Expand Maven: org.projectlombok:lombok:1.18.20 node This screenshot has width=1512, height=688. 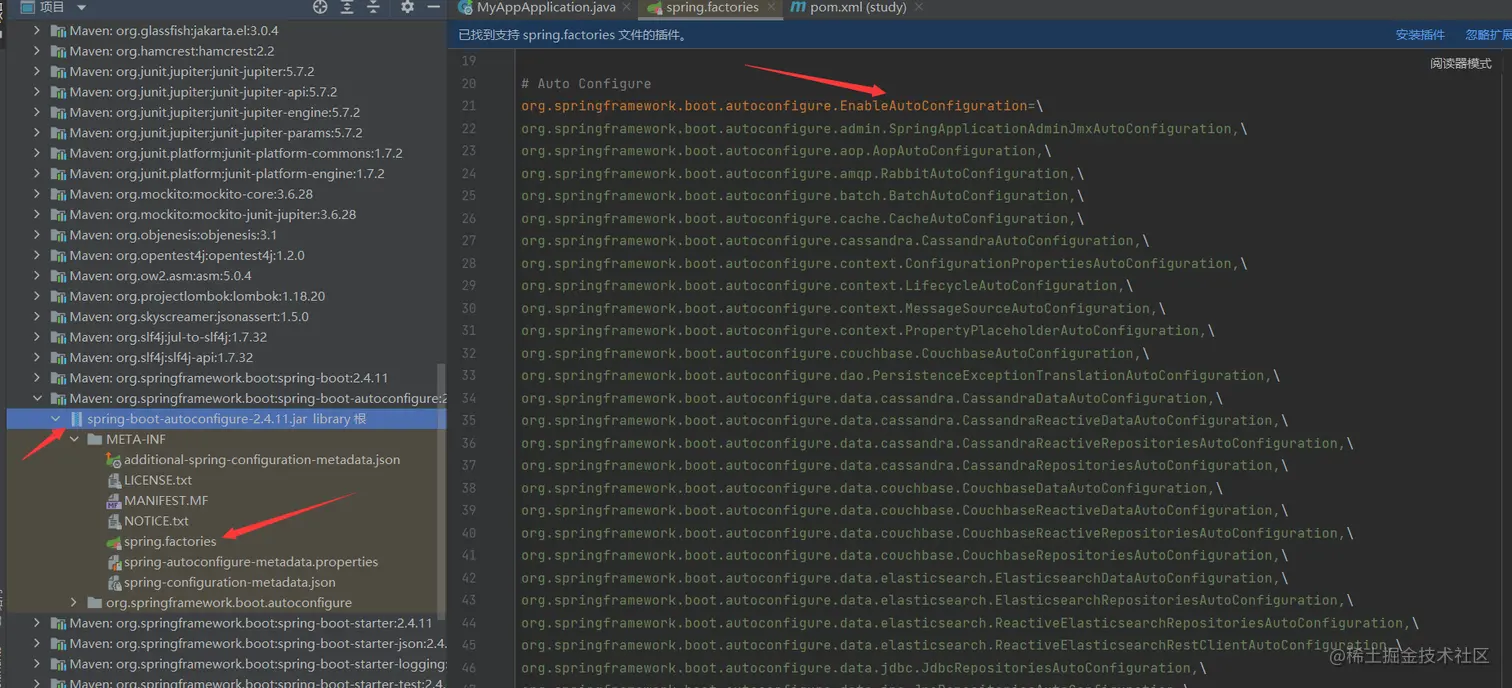tap(37, 296)
